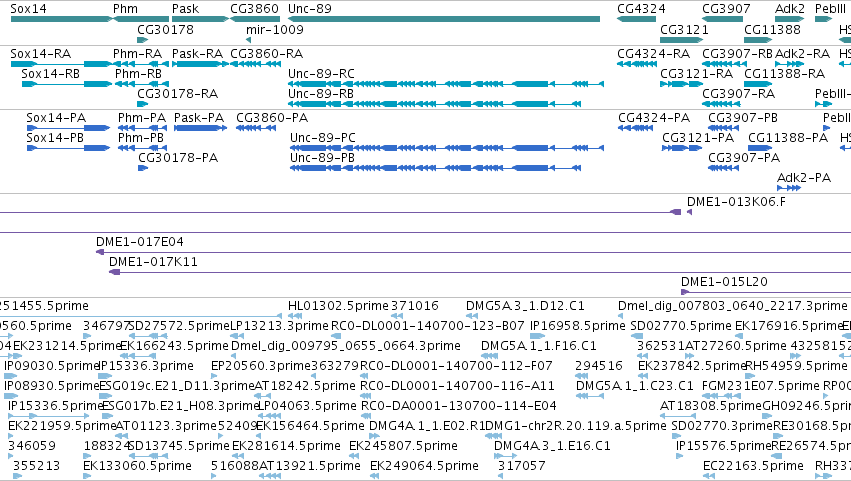Select the Sox14-RB transcript label
The width and height of the screenshot is (851, 481).
[x=50, y=73]
